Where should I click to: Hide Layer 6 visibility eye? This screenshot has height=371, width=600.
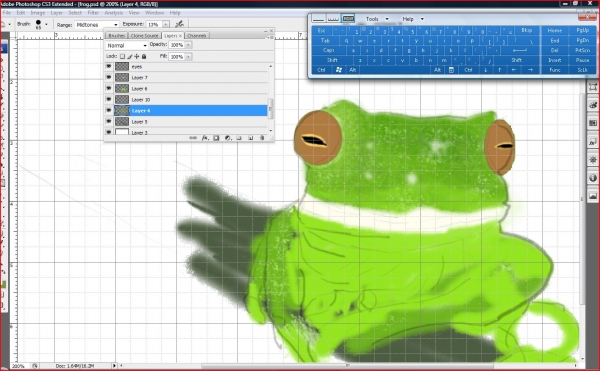click(109, 88)
